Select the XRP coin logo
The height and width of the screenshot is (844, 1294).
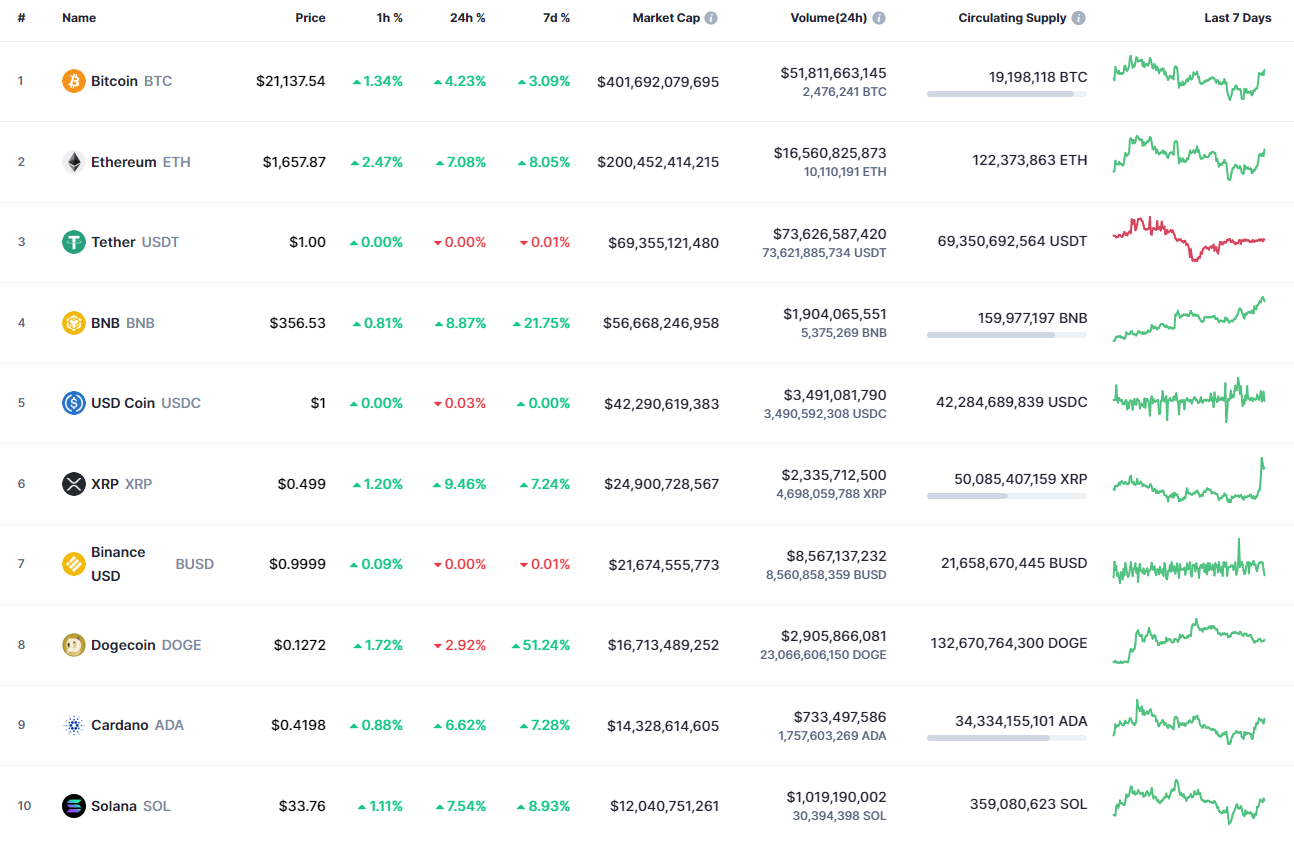coord(74,484)
